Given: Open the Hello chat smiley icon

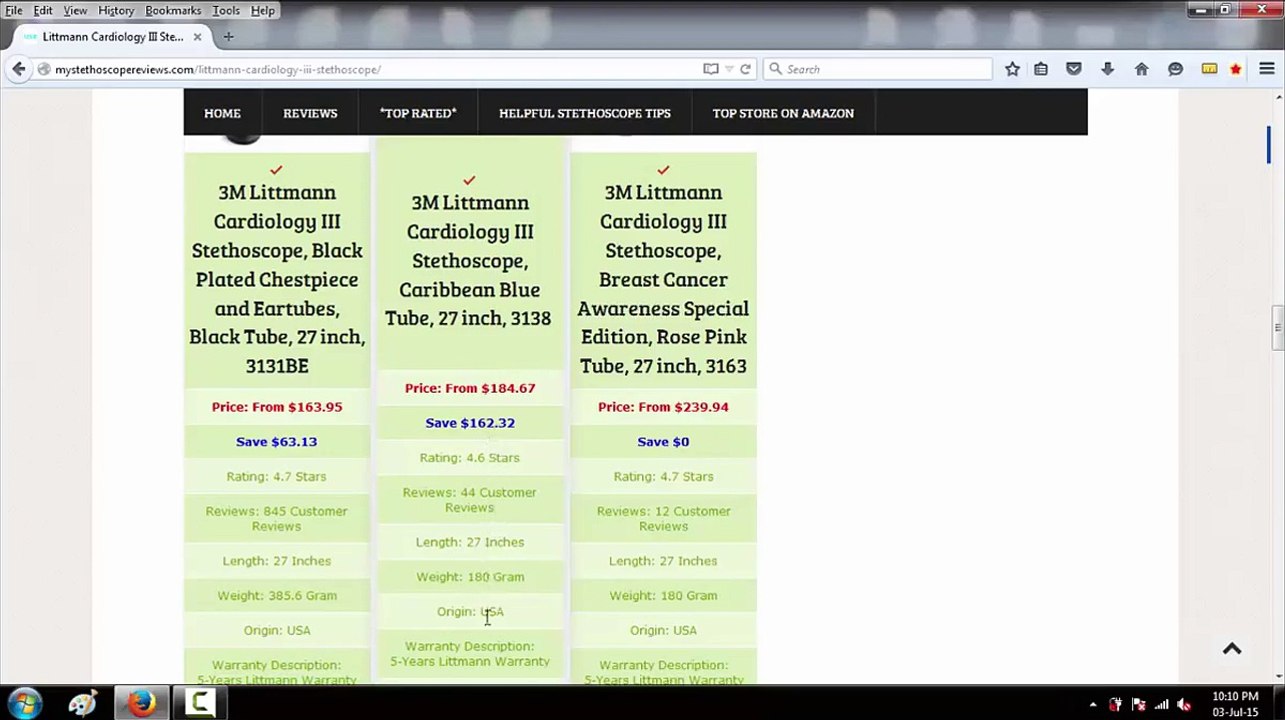Looking at the screenshot, I should coord(1175,69).
